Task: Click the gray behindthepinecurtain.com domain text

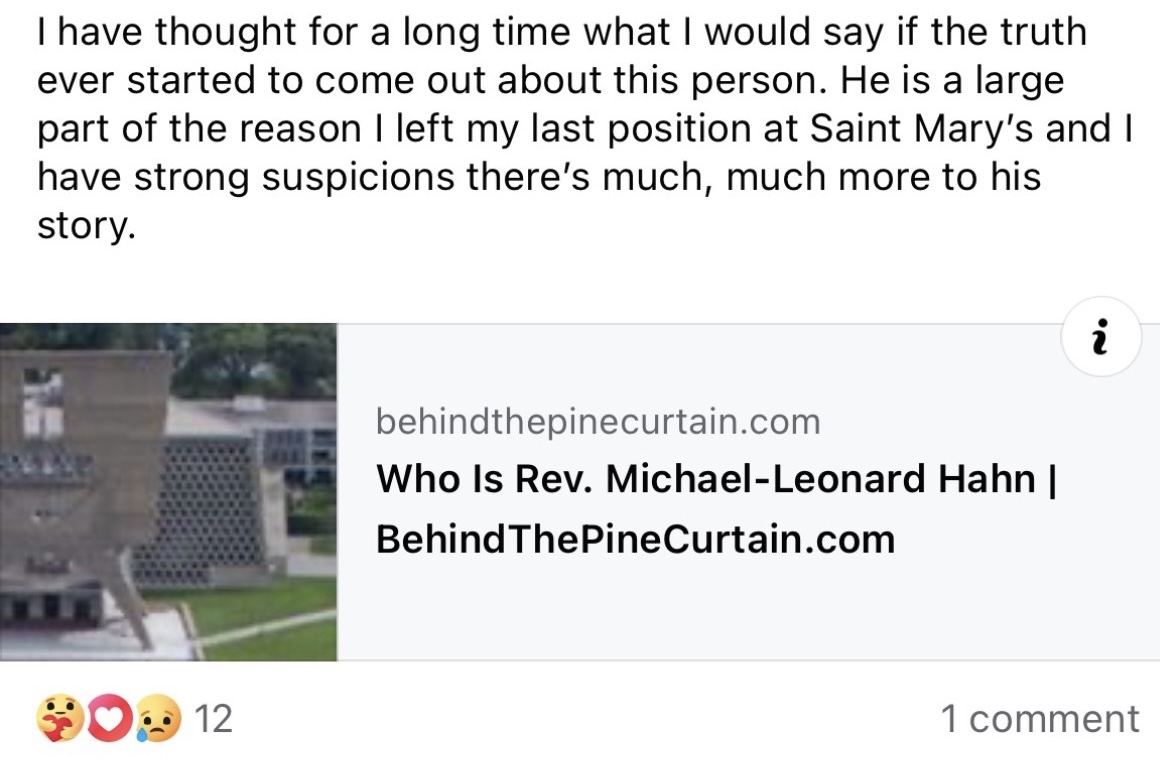Action: 597,422
